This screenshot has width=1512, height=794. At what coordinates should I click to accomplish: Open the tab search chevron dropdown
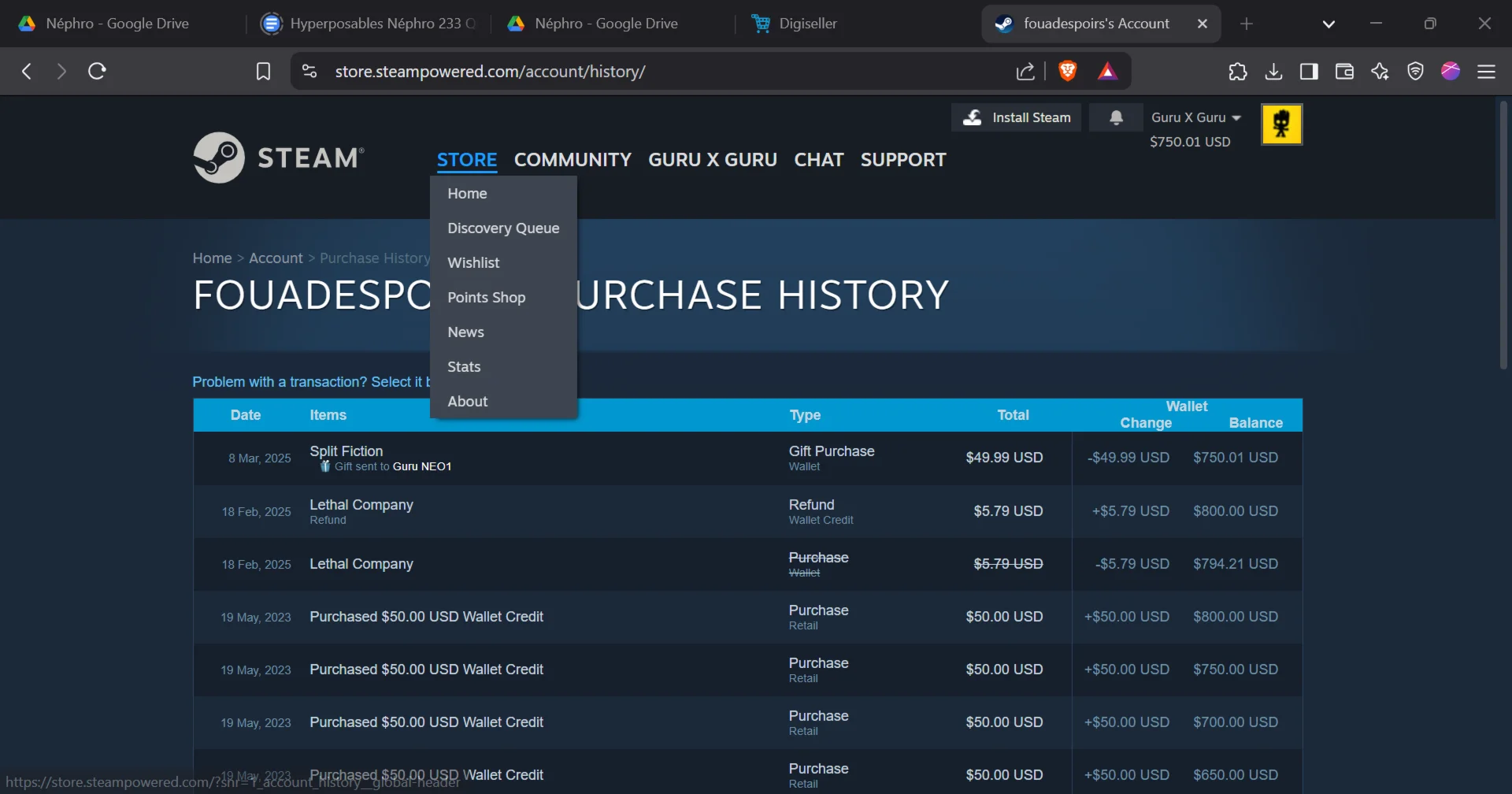1329,24
